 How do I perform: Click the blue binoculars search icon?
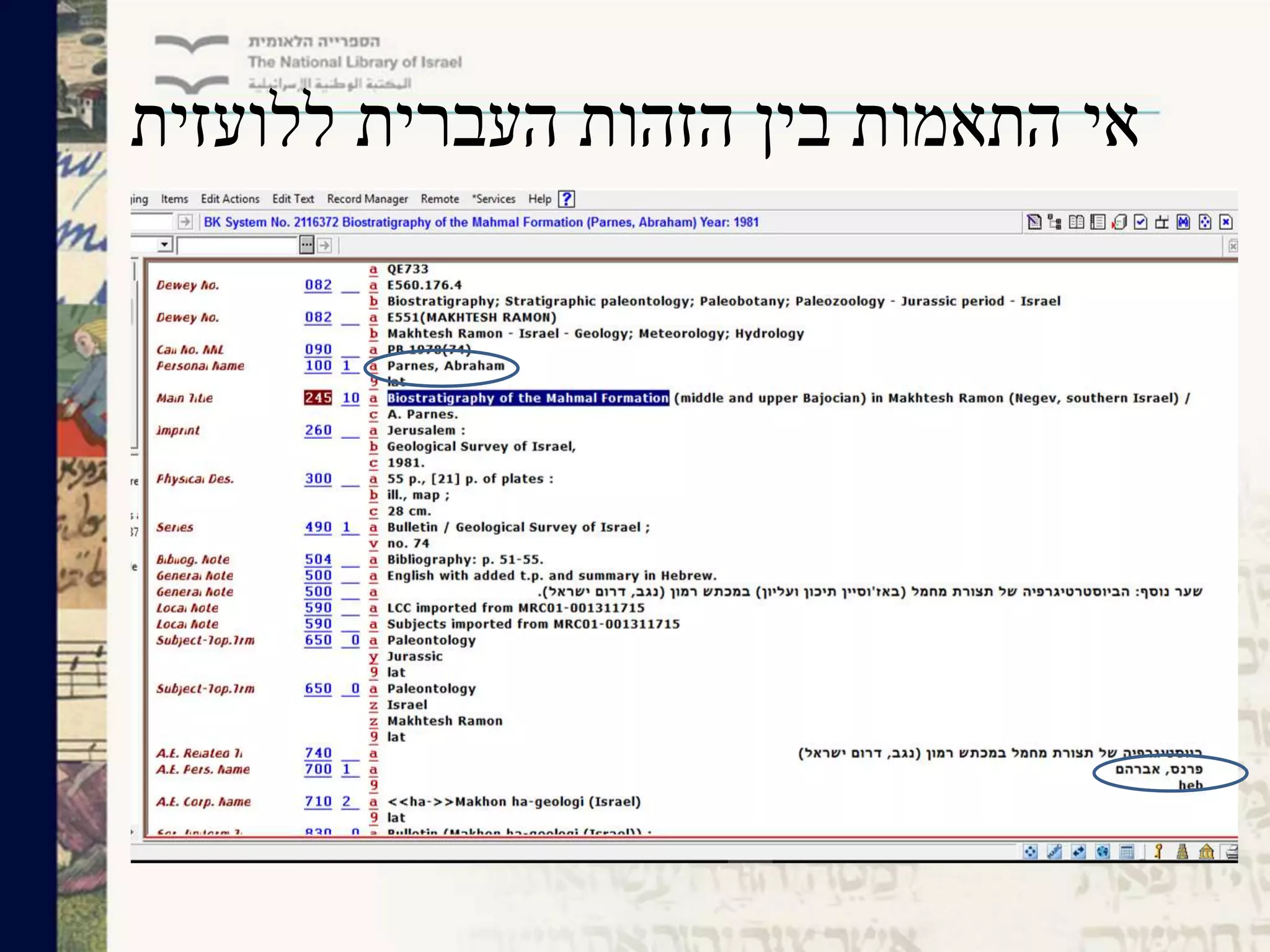click(1183, 222)
